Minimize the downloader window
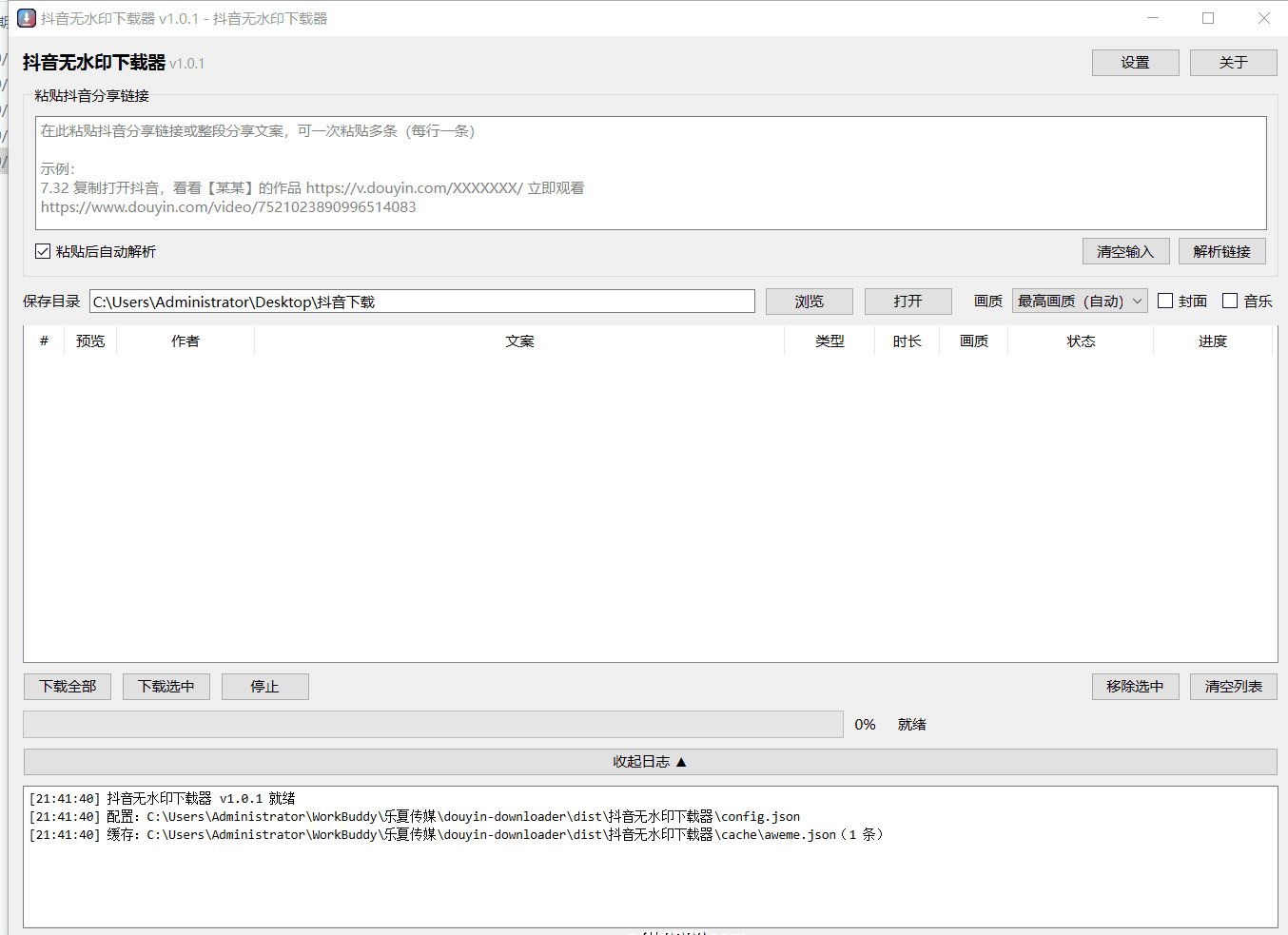Image resolution: width=1288 pixels, height=935 pixels. pyautogui.click(x=1153, y=18)
